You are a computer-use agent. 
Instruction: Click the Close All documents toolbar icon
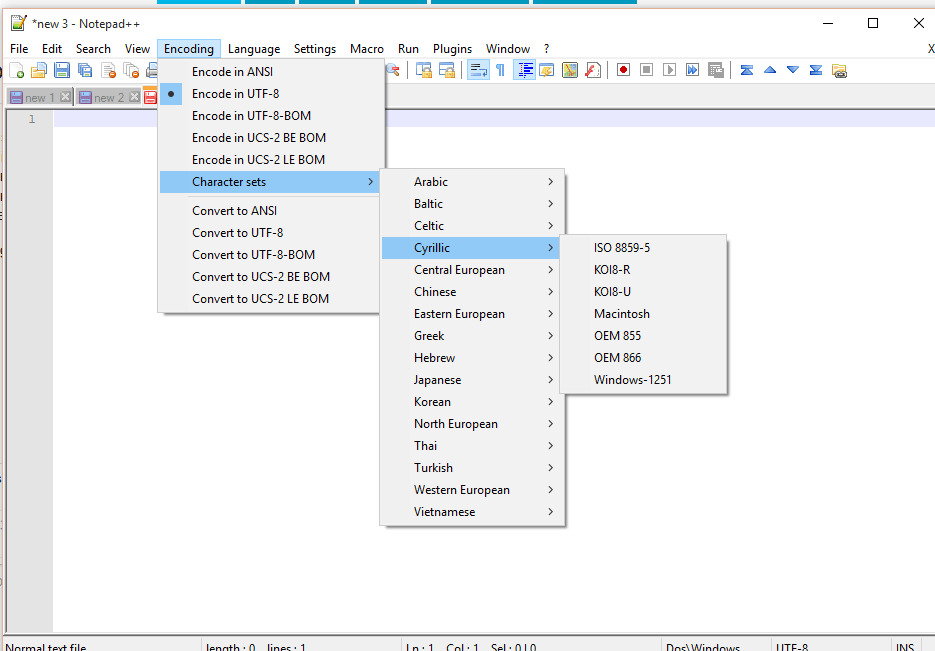pos(131,70)
